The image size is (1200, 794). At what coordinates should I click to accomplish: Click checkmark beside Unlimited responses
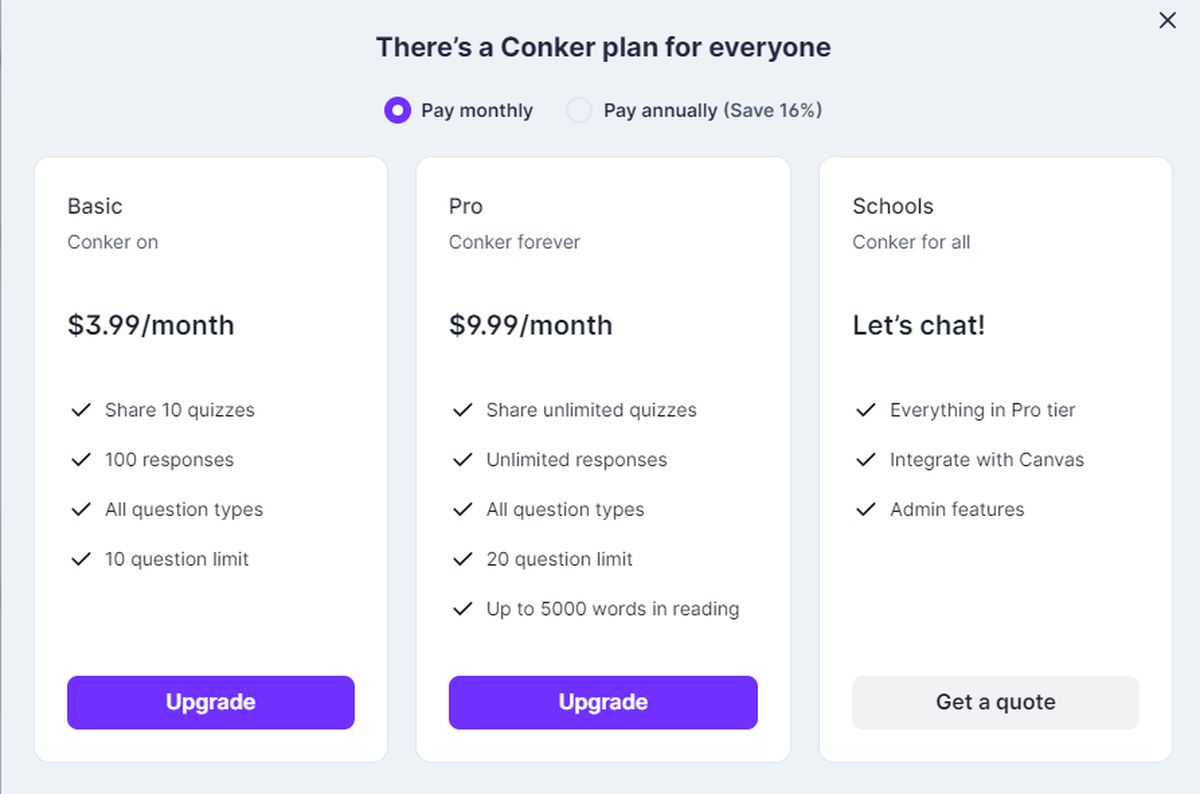click(462, 460)
